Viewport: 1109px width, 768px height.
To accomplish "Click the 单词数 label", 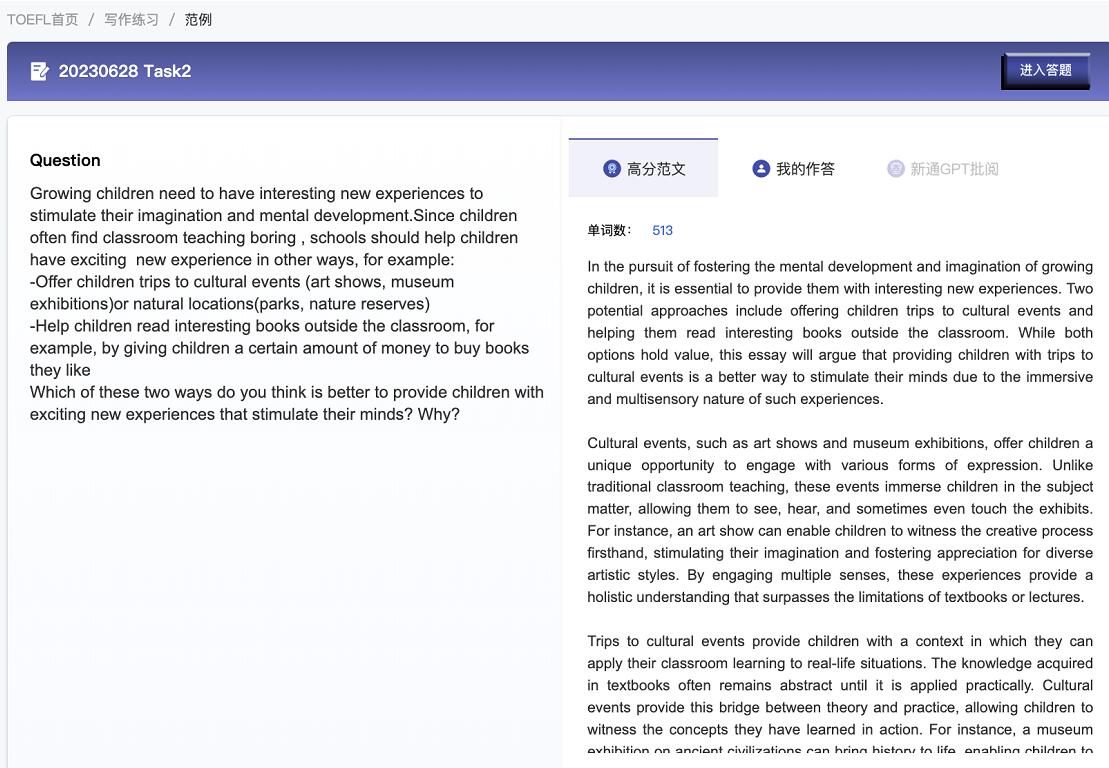I will pos(609,230).
